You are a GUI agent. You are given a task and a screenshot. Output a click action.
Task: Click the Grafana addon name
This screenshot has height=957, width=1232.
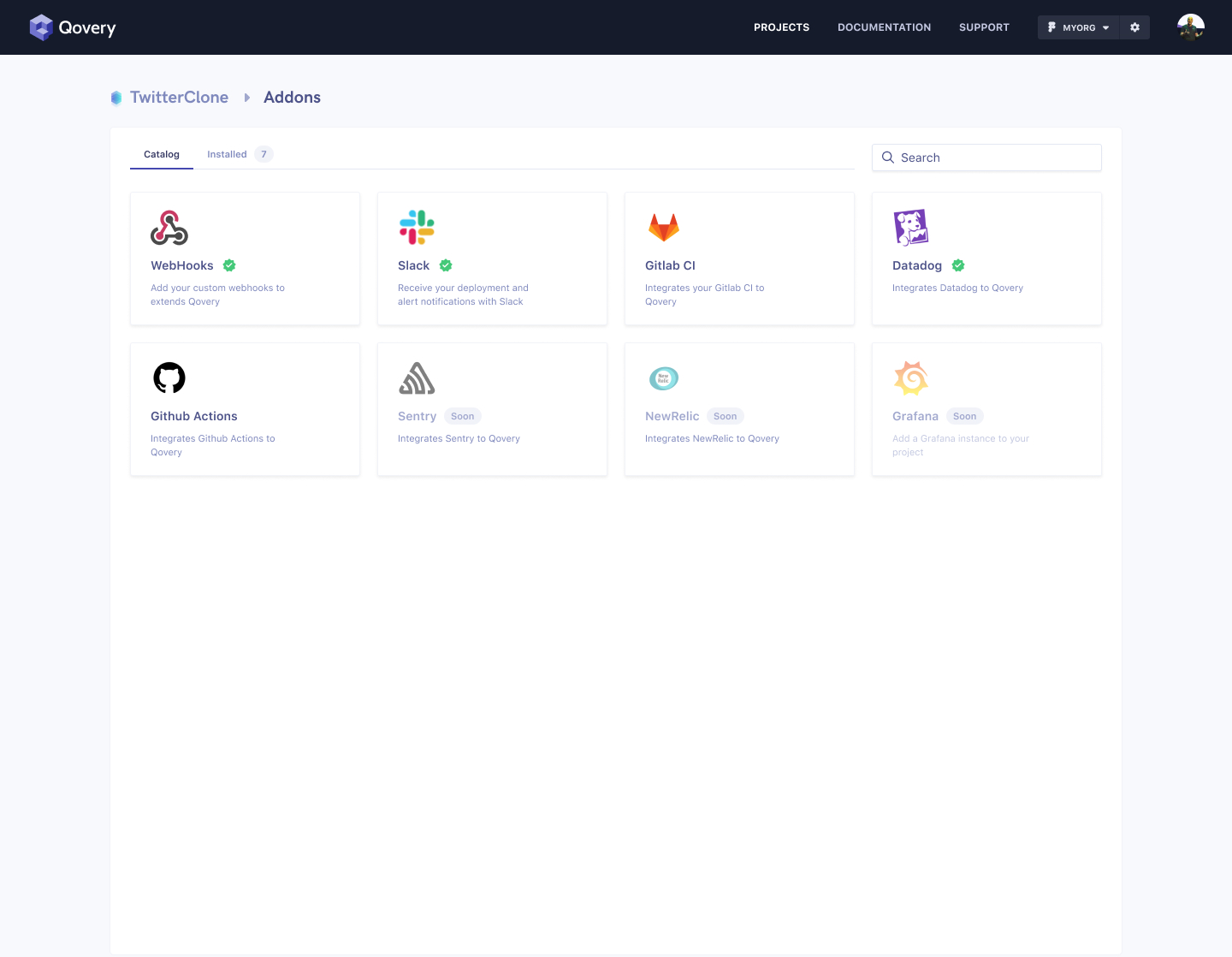[915, 416]
